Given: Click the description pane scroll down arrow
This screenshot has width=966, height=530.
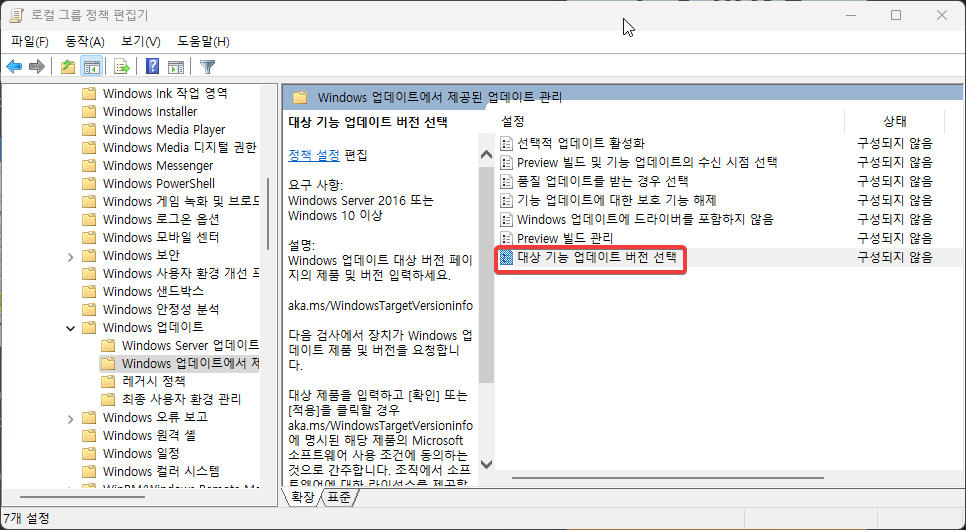Looking at the screenshot, I should pos(486,464).
